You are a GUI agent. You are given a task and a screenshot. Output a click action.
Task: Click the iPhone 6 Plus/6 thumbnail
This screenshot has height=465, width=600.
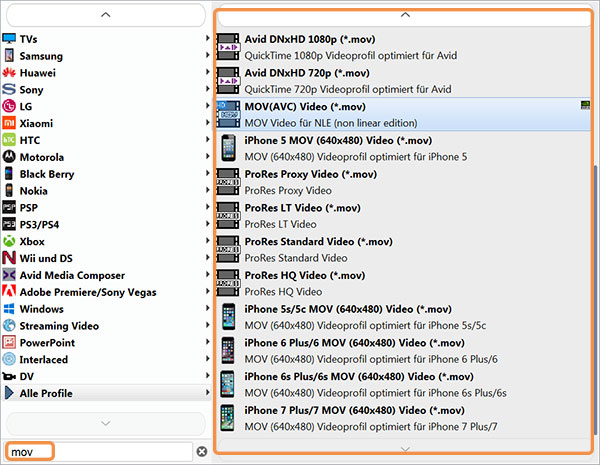pos(228,351)
